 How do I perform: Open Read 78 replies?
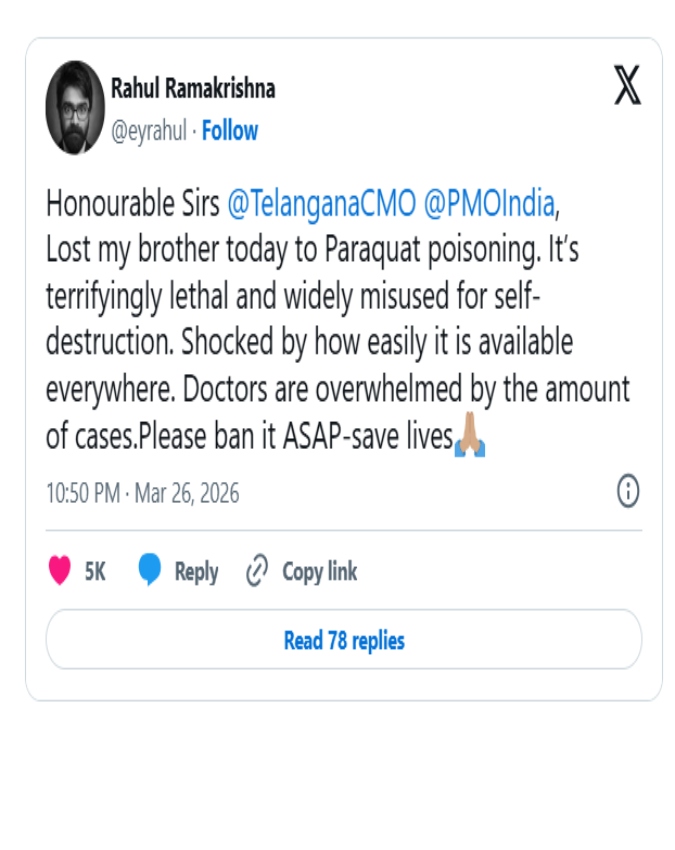pos(344,640)
